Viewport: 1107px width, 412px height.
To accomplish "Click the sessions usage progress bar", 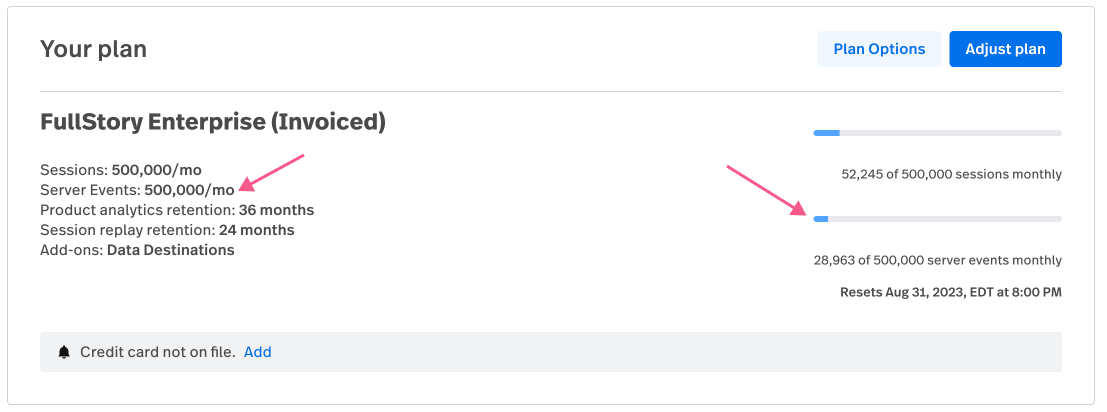I will pyautogui.click(x=938, y=133).
